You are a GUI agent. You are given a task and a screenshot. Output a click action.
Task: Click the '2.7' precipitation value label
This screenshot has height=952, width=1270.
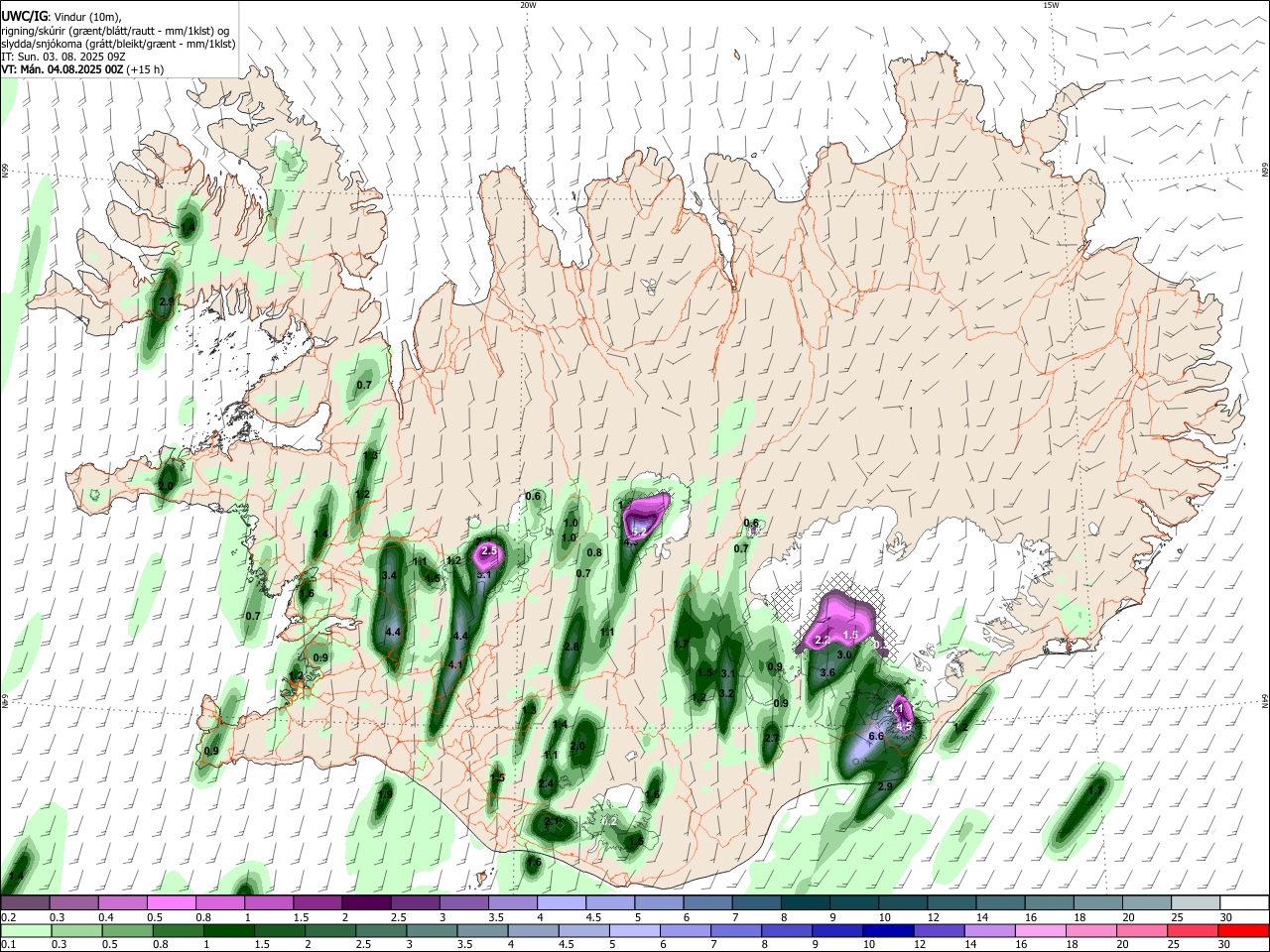[x=772, y=738]
